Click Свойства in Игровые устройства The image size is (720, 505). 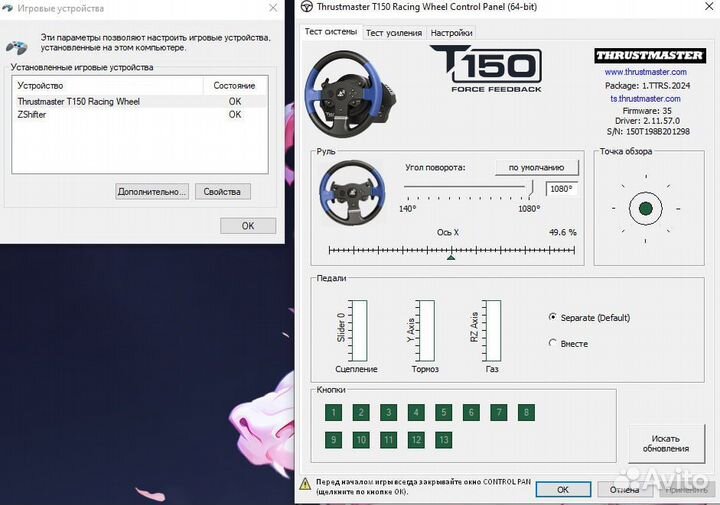coord(222,191)
